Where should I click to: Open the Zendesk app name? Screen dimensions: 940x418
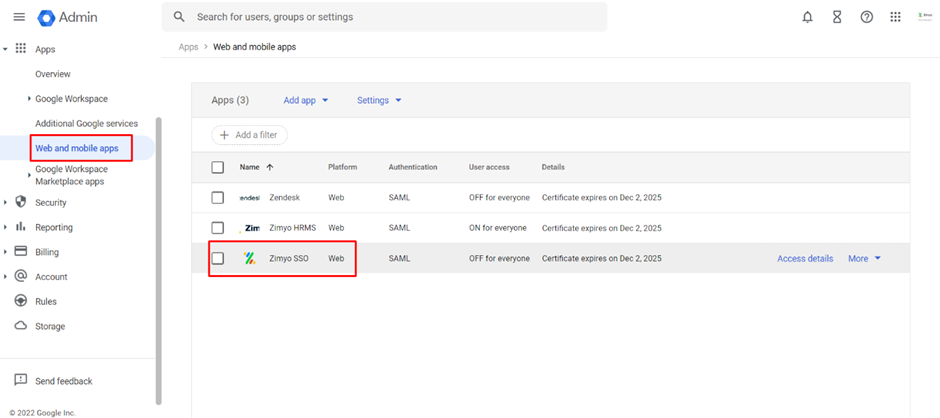pyautogui.click(x=285, y=198)
